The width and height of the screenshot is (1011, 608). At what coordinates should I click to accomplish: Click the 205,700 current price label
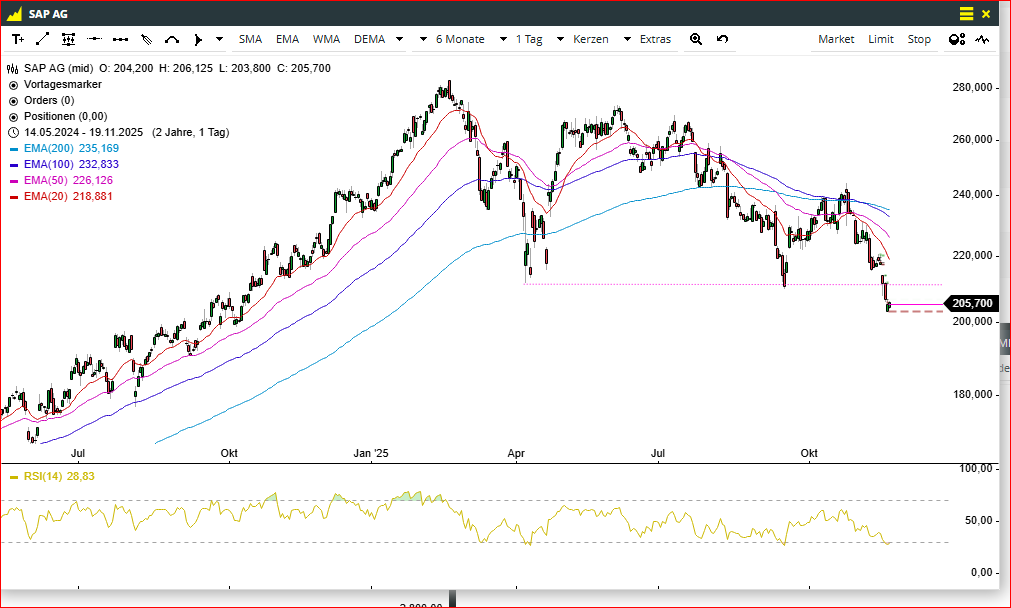[x=971, y=303]
